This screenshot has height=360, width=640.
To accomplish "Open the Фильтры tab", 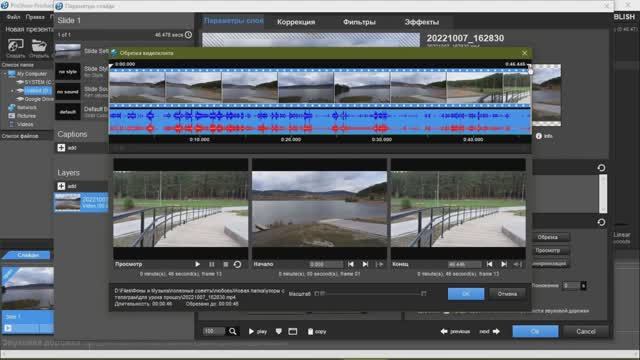I will [359, 22].
